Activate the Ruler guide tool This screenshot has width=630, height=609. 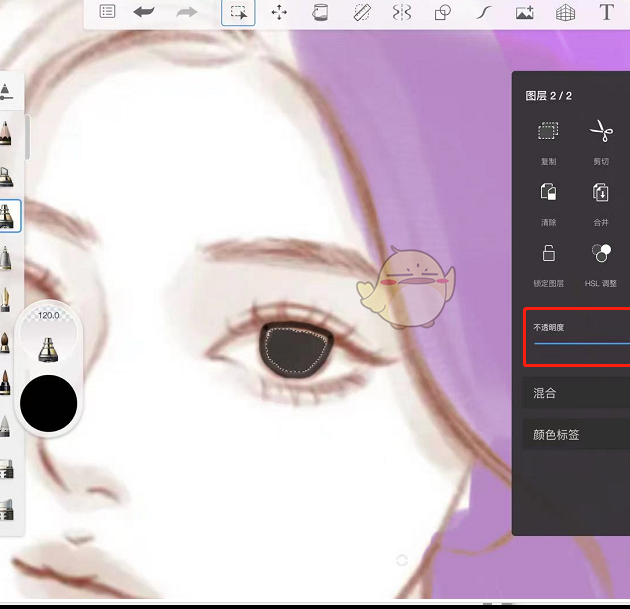click(362, 12)
